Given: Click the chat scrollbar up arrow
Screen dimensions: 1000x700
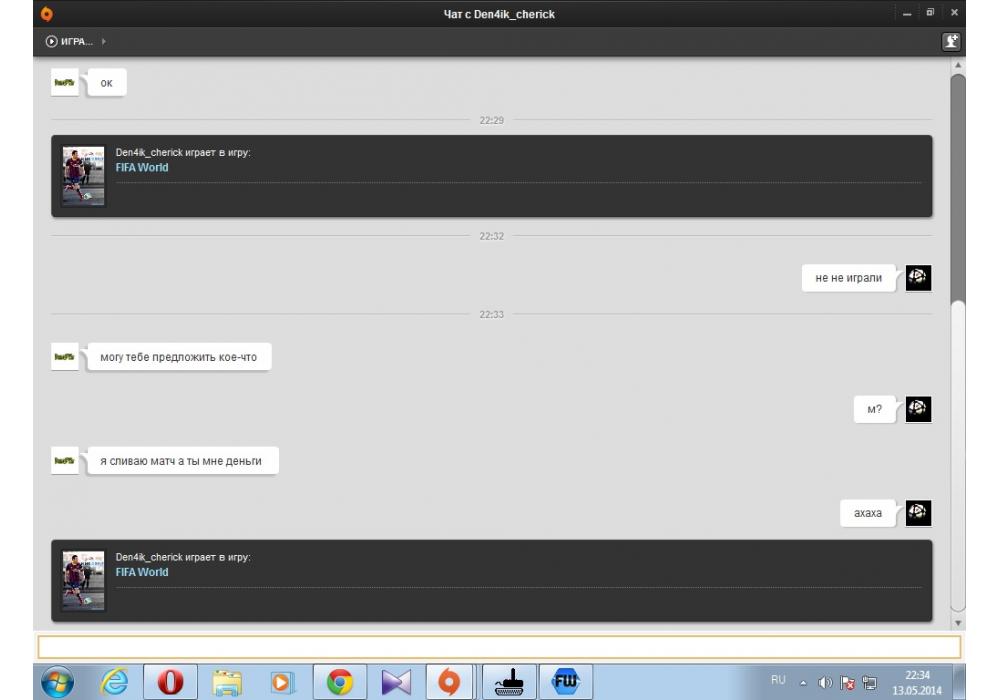Looking at the screenshot, I should 958,66.
